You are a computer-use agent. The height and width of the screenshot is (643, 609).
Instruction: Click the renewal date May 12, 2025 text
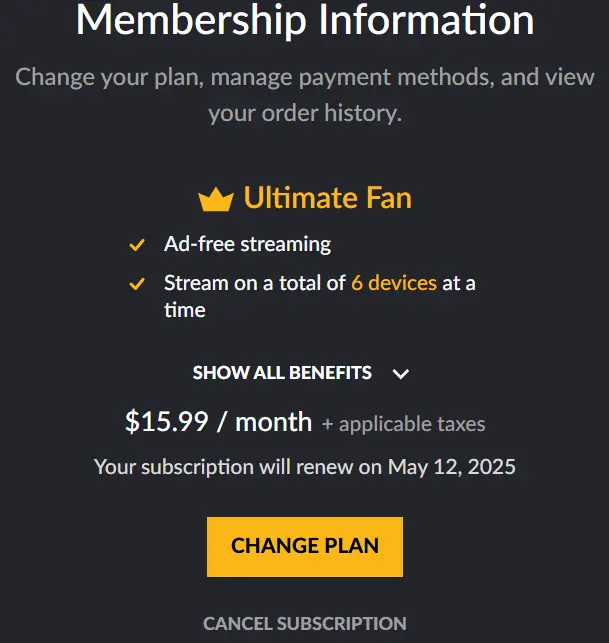click(452, 467)
